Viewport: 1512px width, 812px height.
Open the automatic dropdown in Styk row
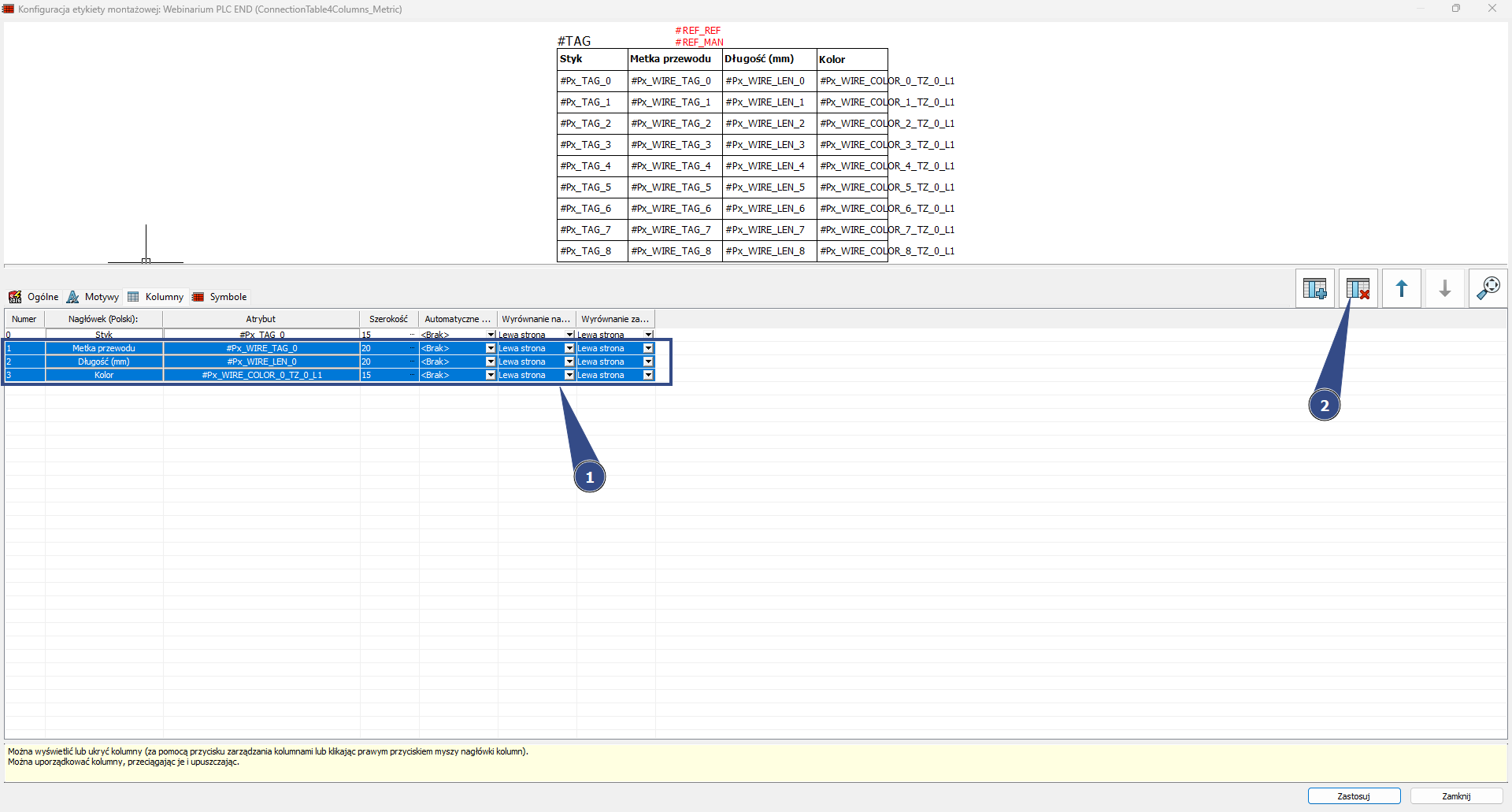[491, 335]
